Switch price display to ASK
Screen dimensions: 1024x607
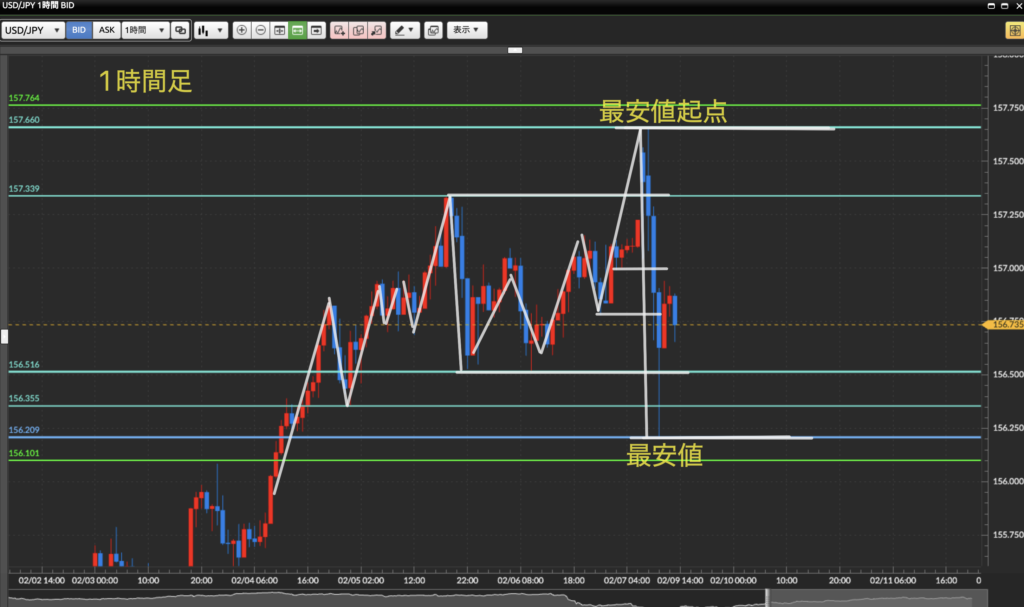[x=106, y=31]
